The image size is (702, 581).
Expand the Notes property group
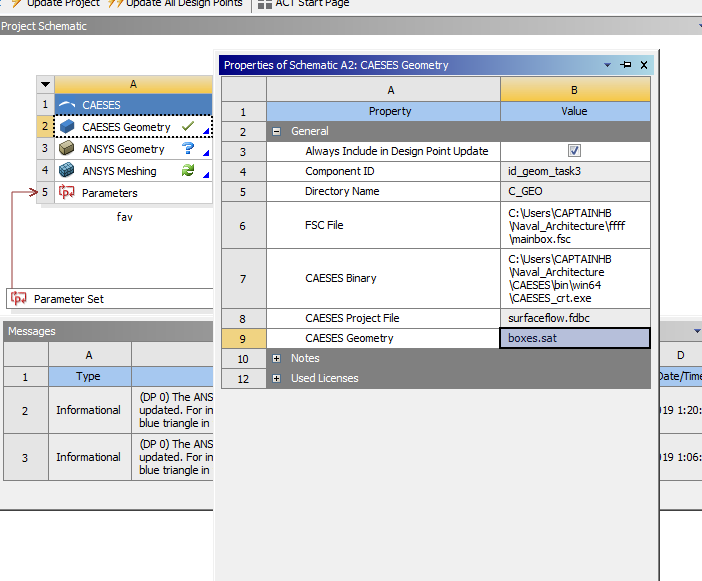pos(277,359)
